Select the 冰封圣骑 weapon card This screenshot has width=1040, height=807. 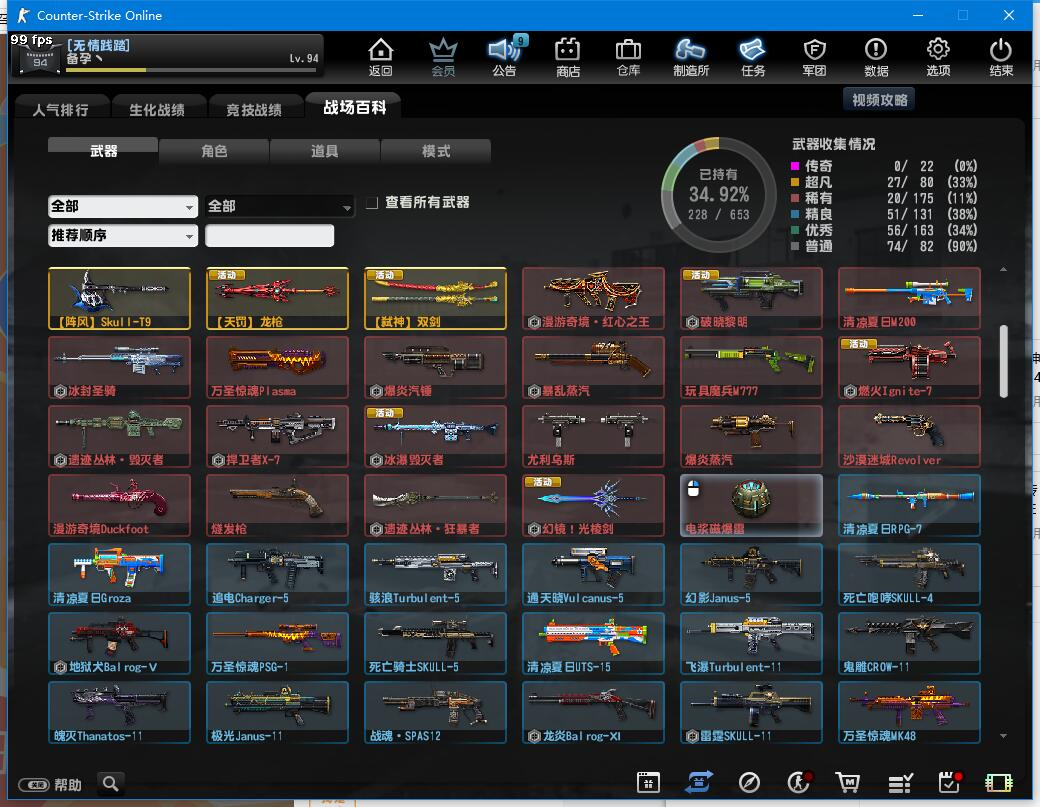pyautogui.click(x=119, y=367)
